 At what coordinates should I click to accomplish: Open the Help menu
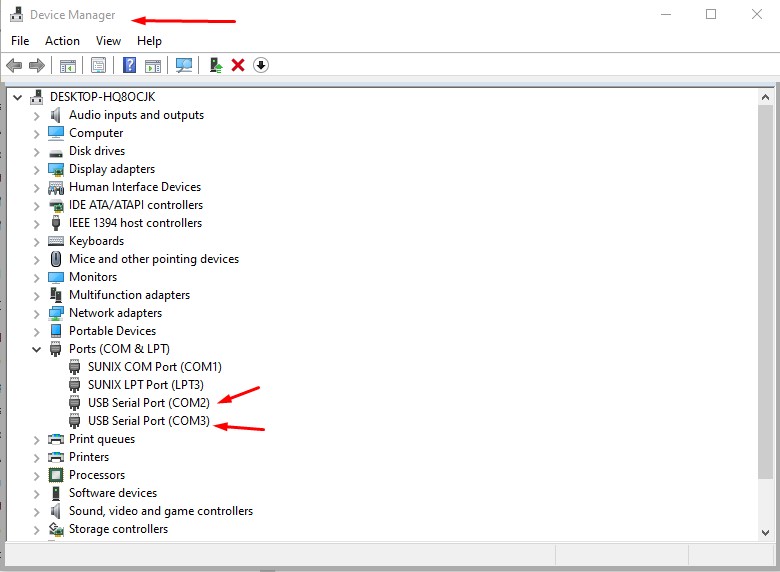[x=149, y=41]
